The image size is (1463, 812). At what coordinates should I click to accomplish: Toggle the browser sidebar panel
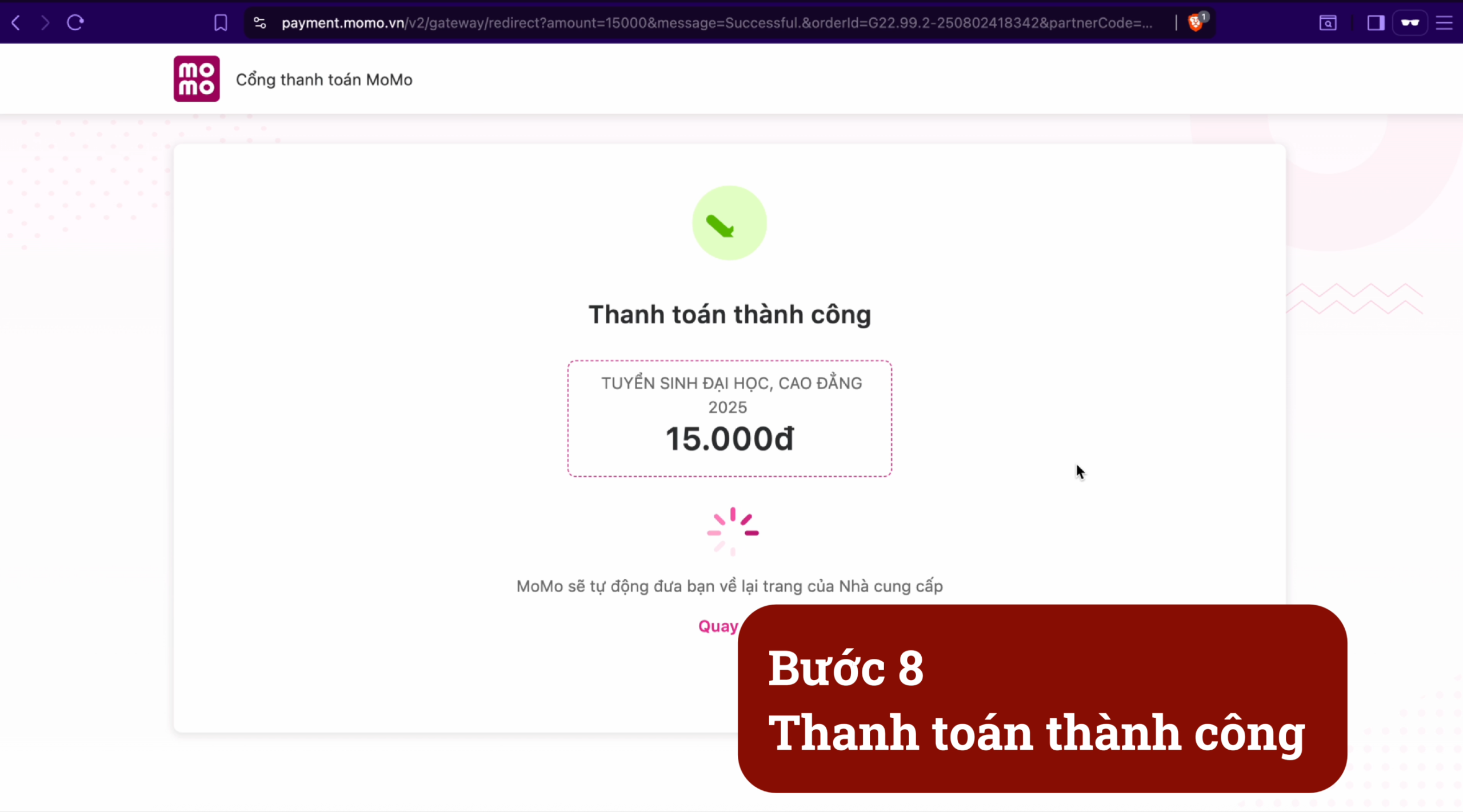tap(1376, 23)
